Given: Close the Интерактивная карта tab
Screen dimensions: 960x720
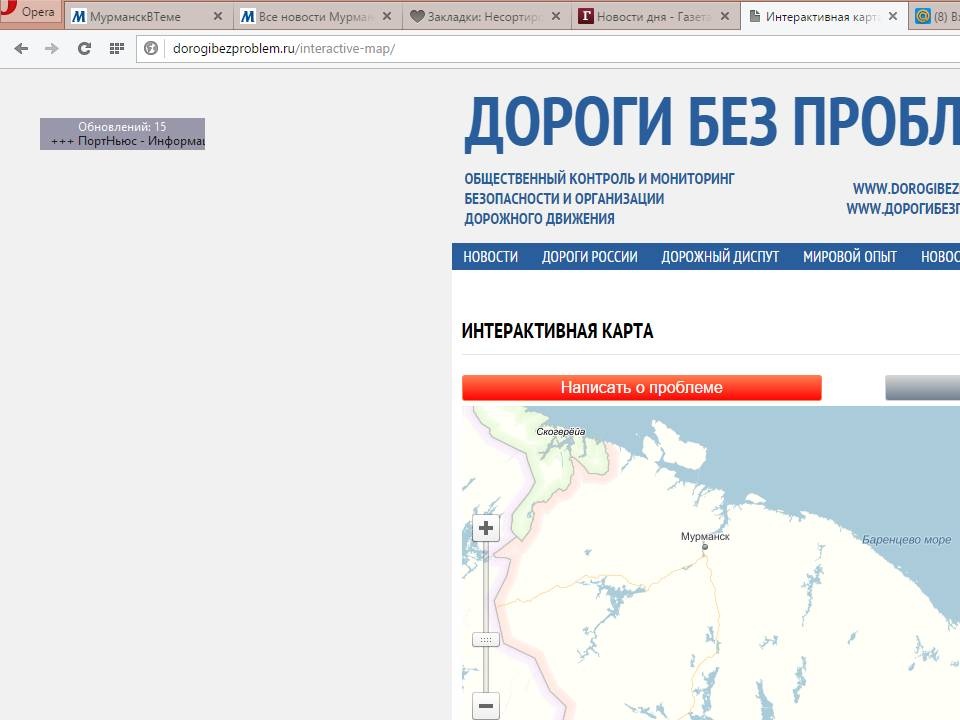Looking at the screenshot, I should (x=893, y=17).
